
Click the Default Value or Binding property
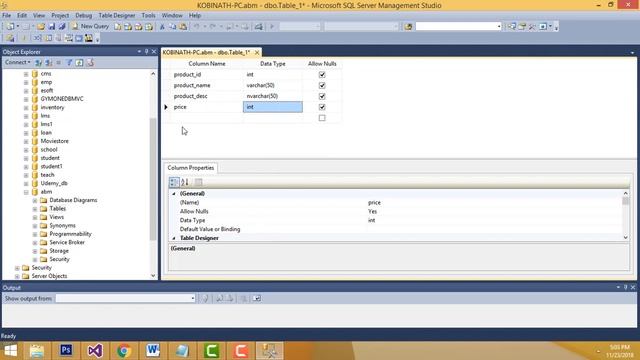[x=210, y=229]
